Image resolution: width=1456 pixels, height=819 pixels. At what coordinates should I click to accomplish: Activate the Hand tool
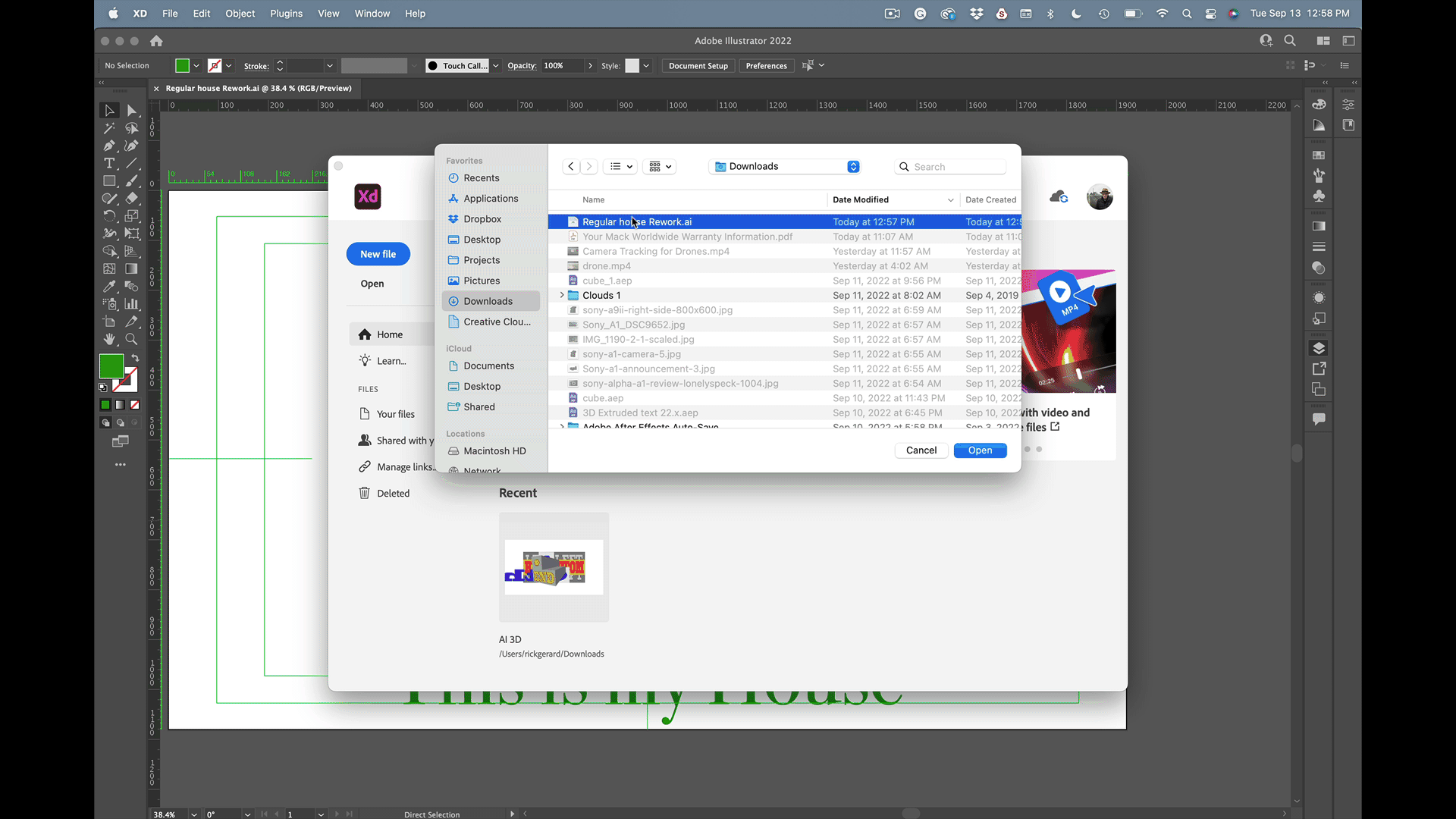pyautogui.click(x=109, y=339)
